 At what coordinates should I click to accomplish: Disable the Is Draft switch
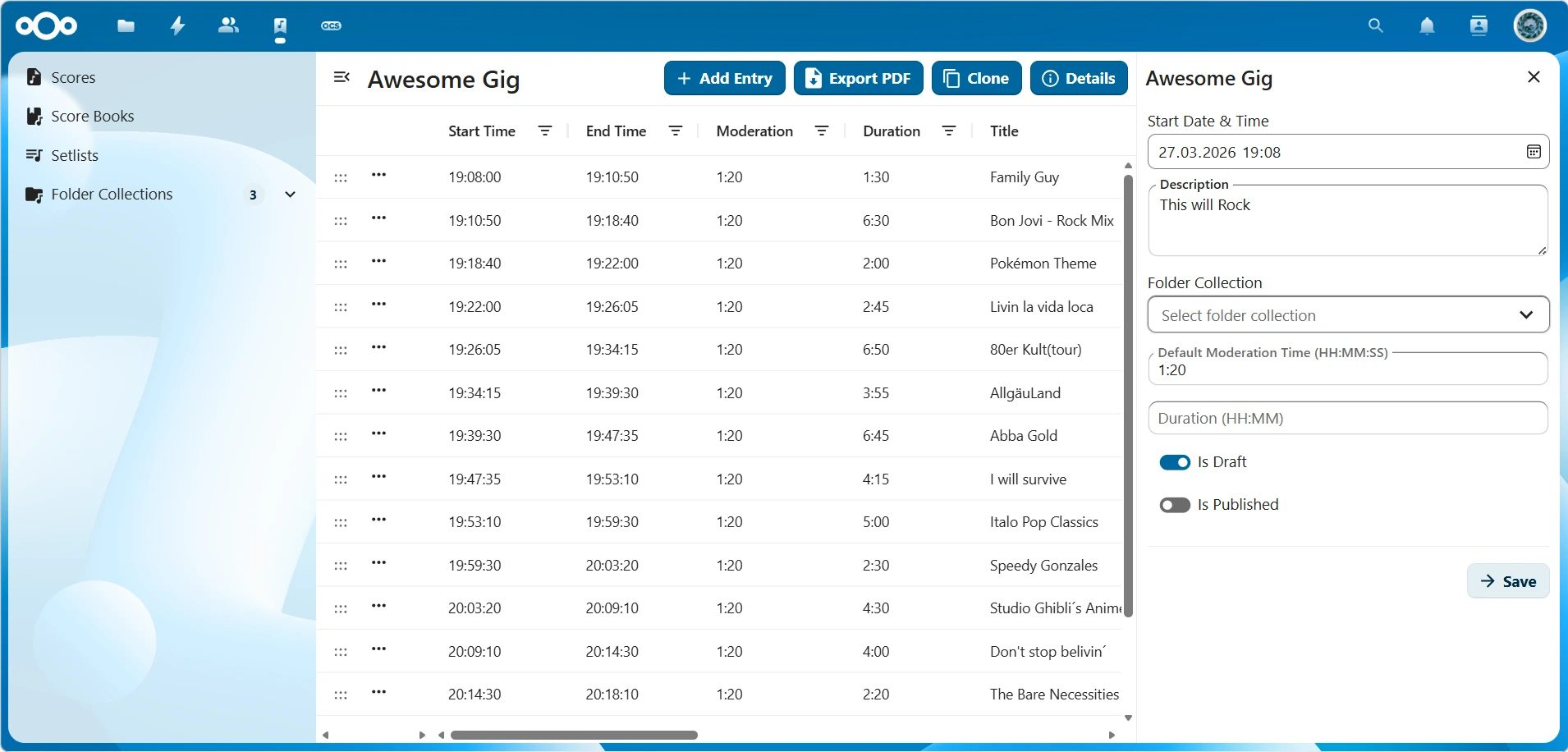pos(1175,462)
